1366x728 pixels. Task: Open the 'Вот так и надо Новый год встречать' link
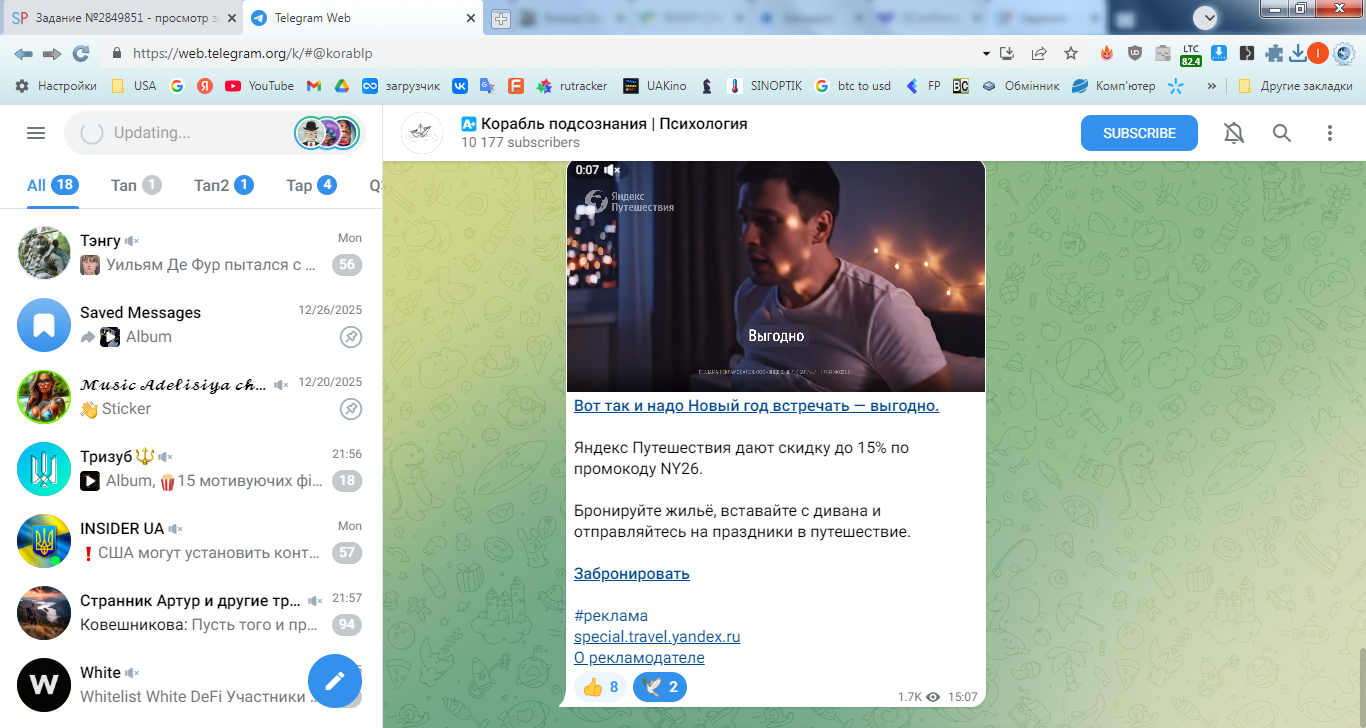point(756,406)
